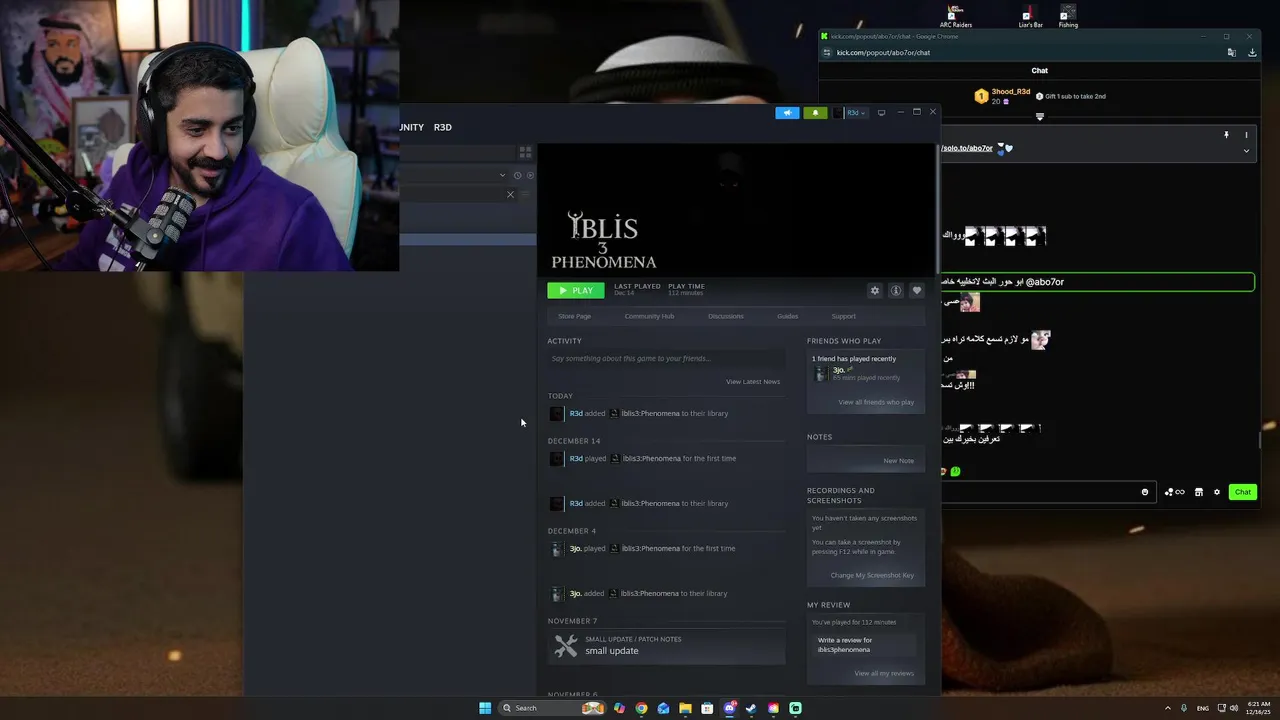This screenshot has width=1280, height=720.
Task: Open View all my reviews
Action: 884,673
